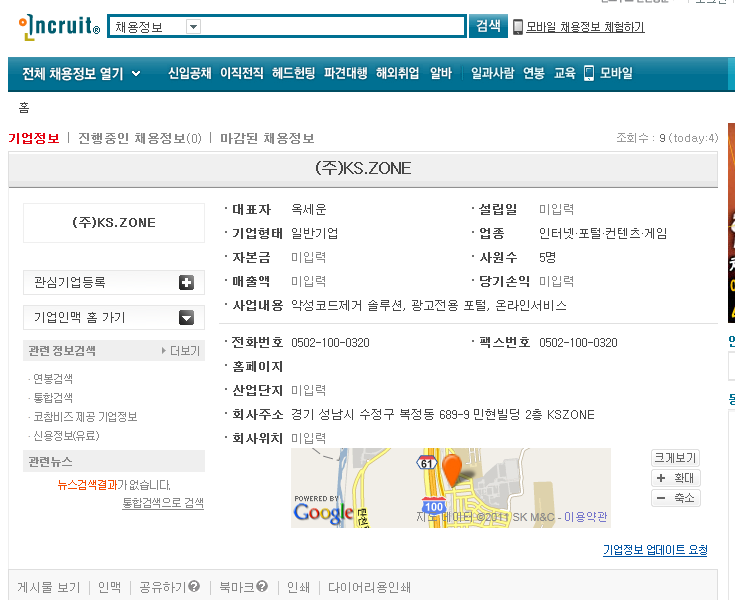
Task: Click the help icon next to 공유하기
Action: (x=194, y=587)
